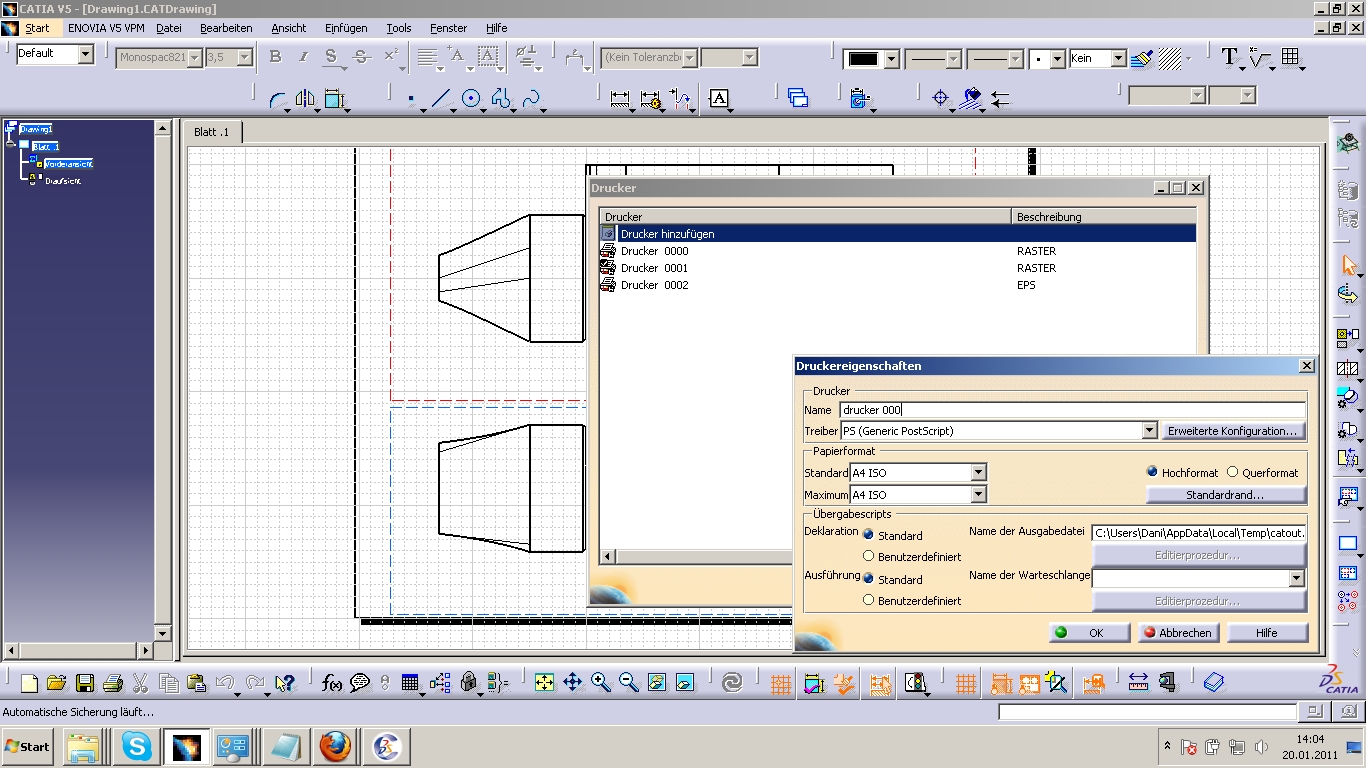Choose Standard for Ausführung
Viewport: 1366px width, 768px height.
[868, 578]
